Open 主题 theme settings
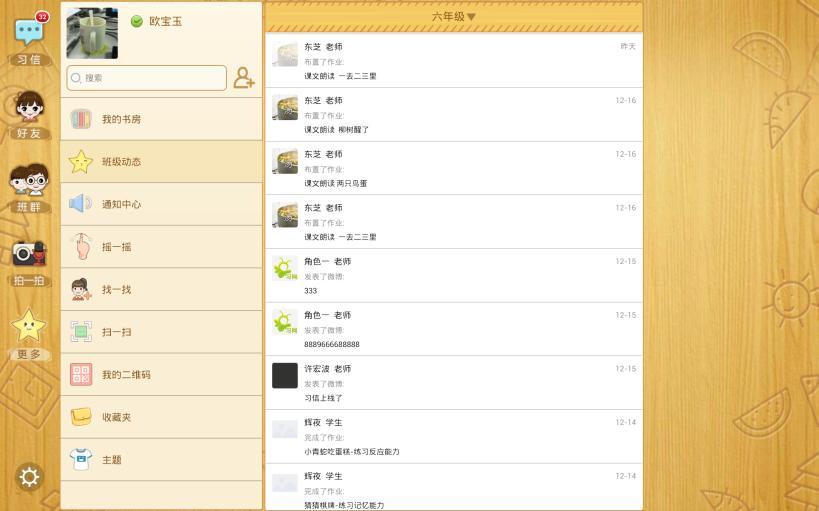The height and width of the screenshot is (511, 819). 161,460
